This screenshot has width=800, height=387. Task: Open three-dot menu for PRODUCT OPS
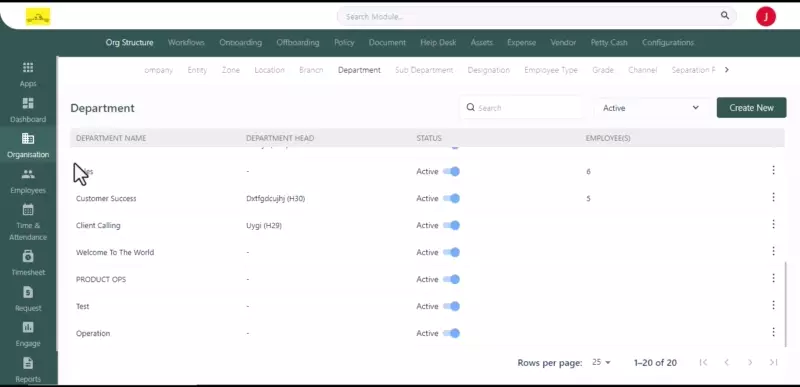click(x=773, y=278)
